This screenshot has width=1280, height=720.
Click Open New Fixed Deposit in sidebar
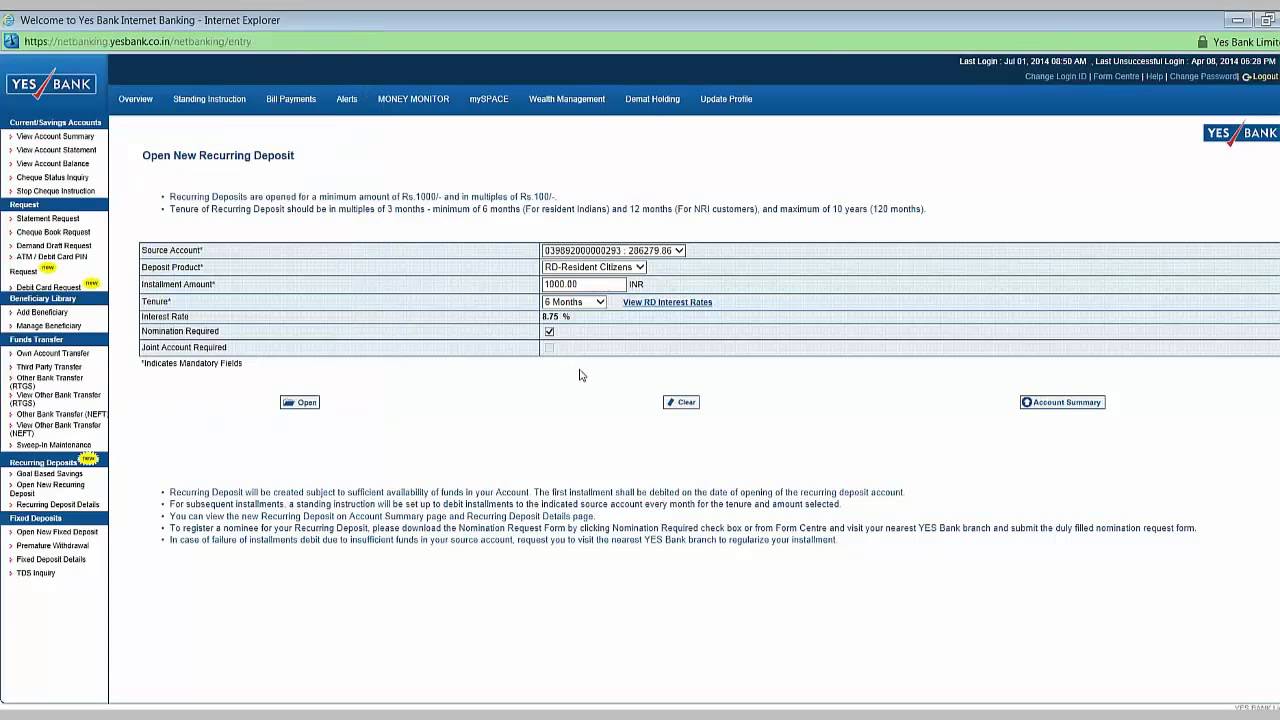click(x=57, y=532)
